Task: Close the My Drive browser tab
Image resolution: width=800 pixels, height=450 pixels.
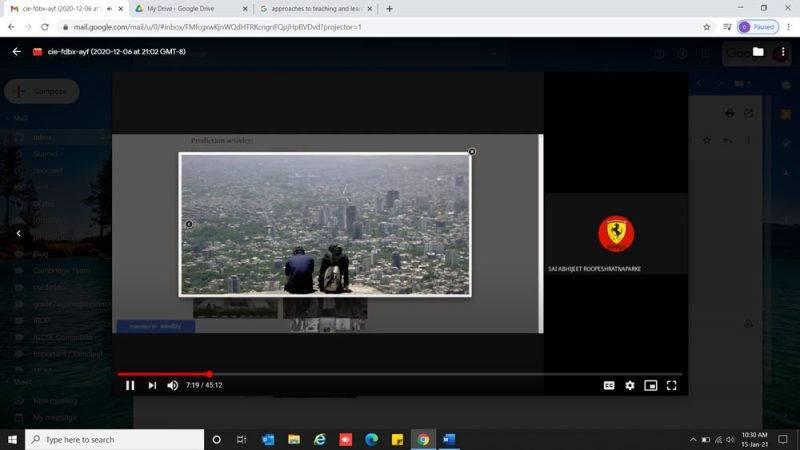Action: [x=244, y=9]
